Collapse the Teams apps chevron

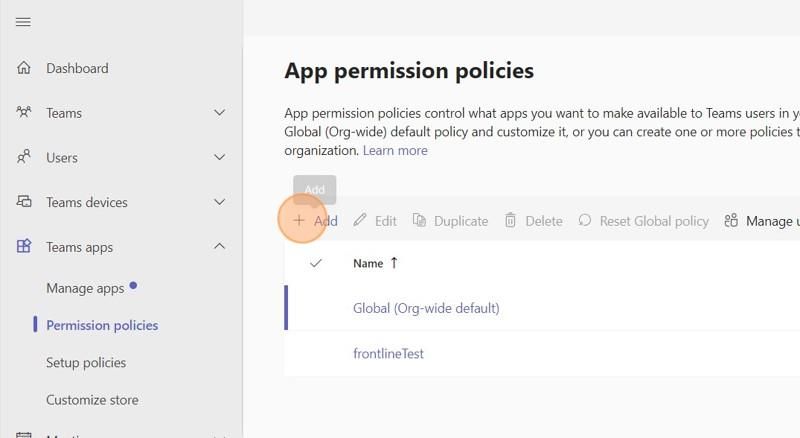(x=219, y=246)
